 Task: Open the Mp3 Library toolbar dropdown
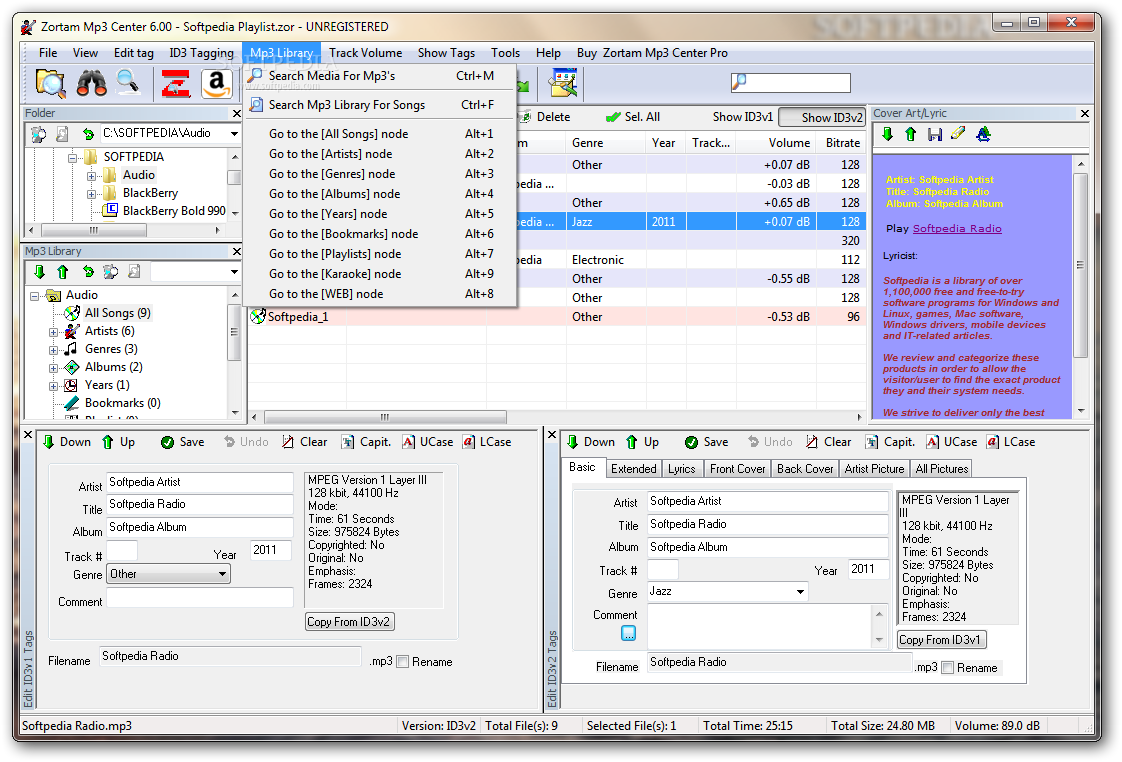click(234, 272)
